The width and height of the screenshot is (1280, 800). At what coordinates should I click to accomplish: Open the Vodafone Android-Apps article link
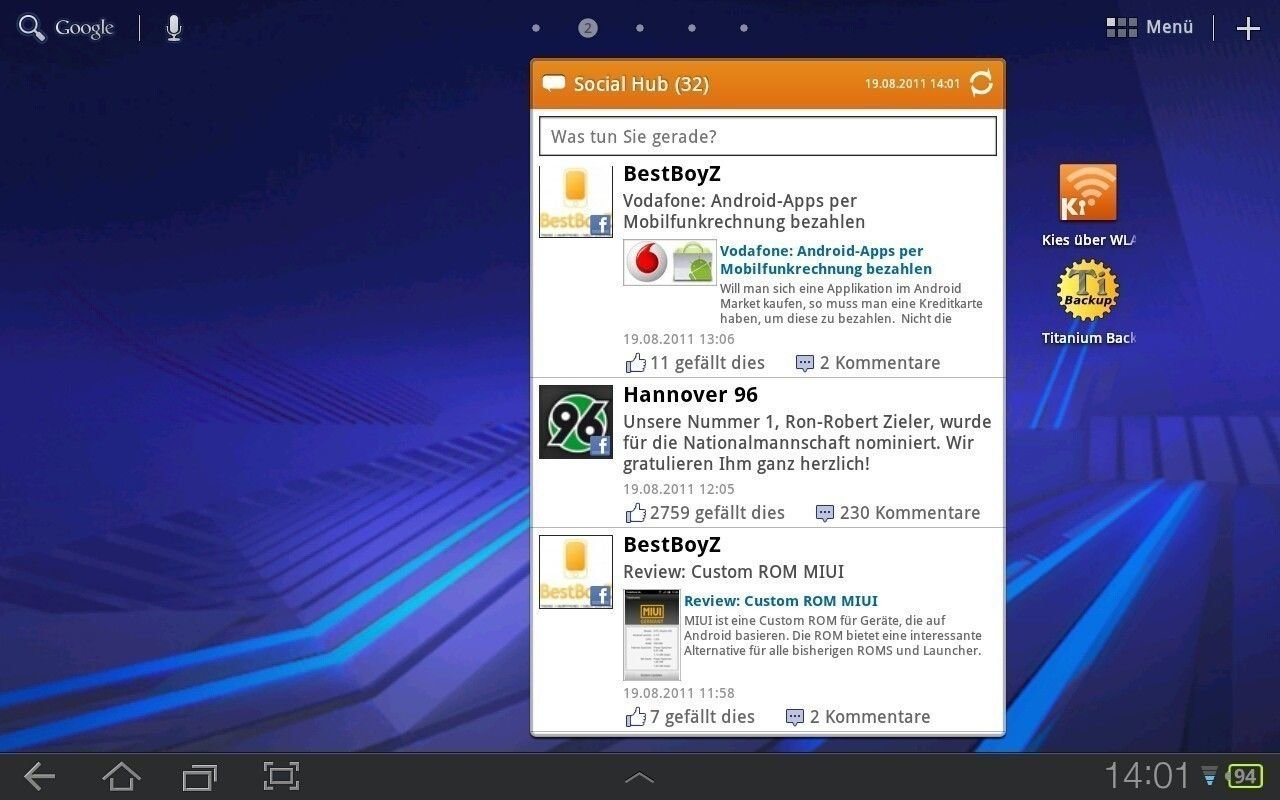tap(826, 260)
